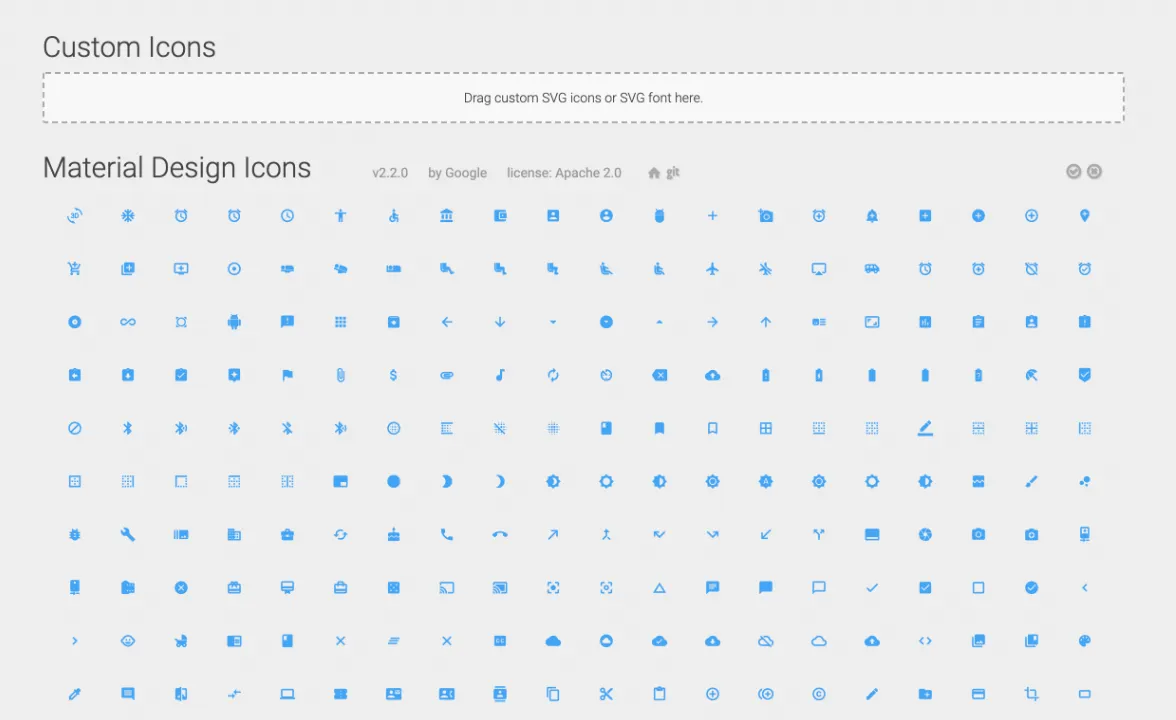This screenshot has height=720, width=1176.
Task: Choose the chevron right icon
Action: click(x=74, y=640)
